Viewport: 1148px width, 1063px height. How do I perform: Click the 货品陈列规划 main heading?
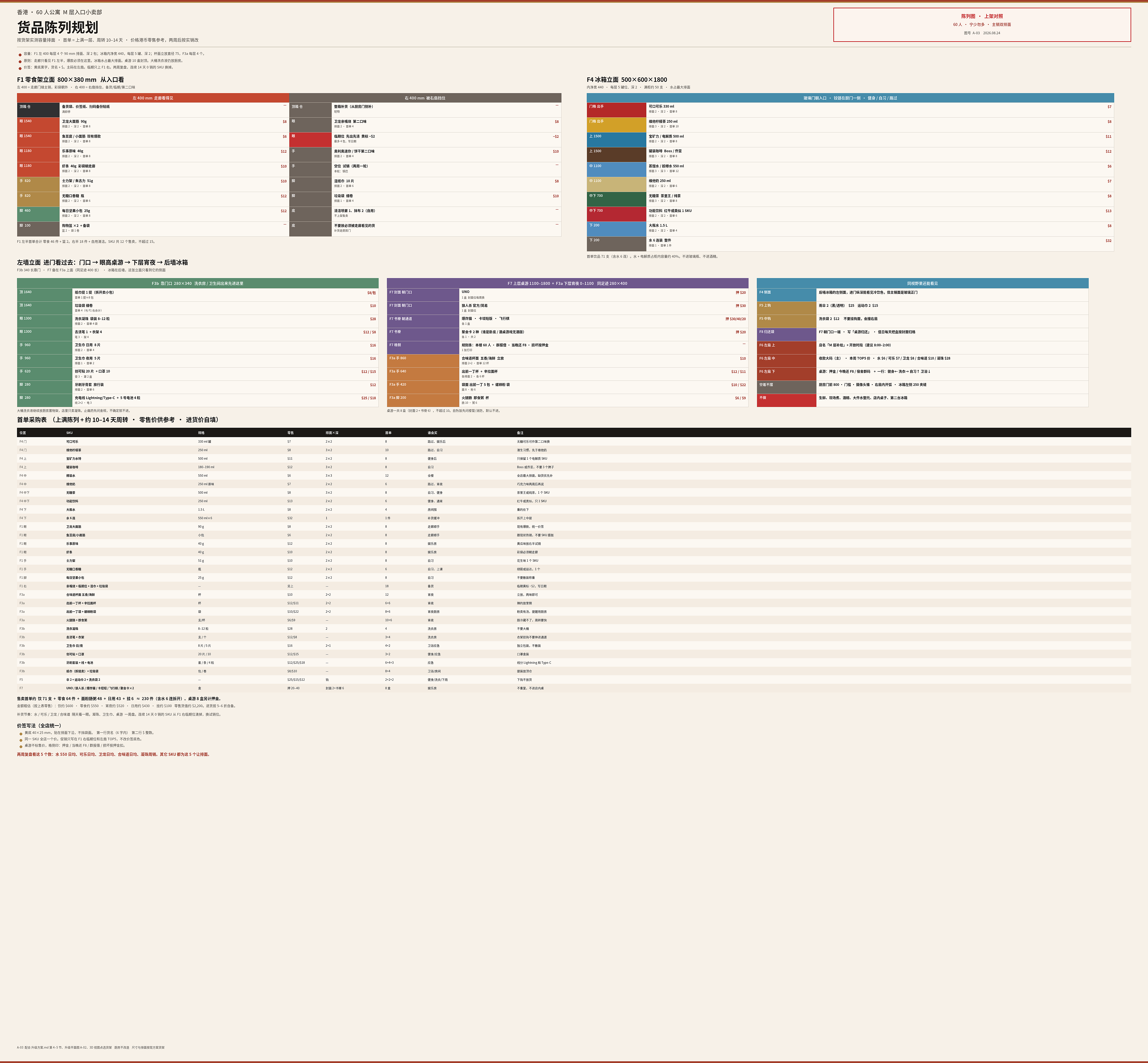[58, 27]
